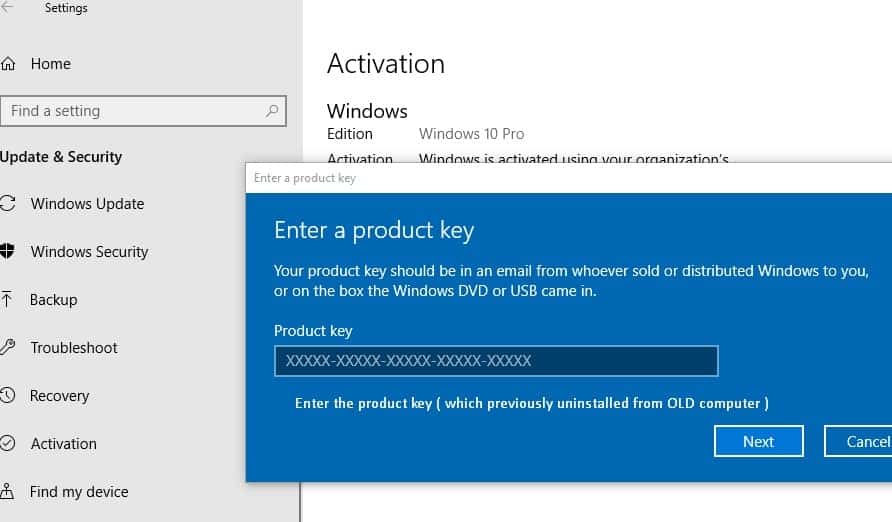Click the back arrow in Settings
This screenshot has height=522, width=892.
pyautogui.click(x=7, y=8)
